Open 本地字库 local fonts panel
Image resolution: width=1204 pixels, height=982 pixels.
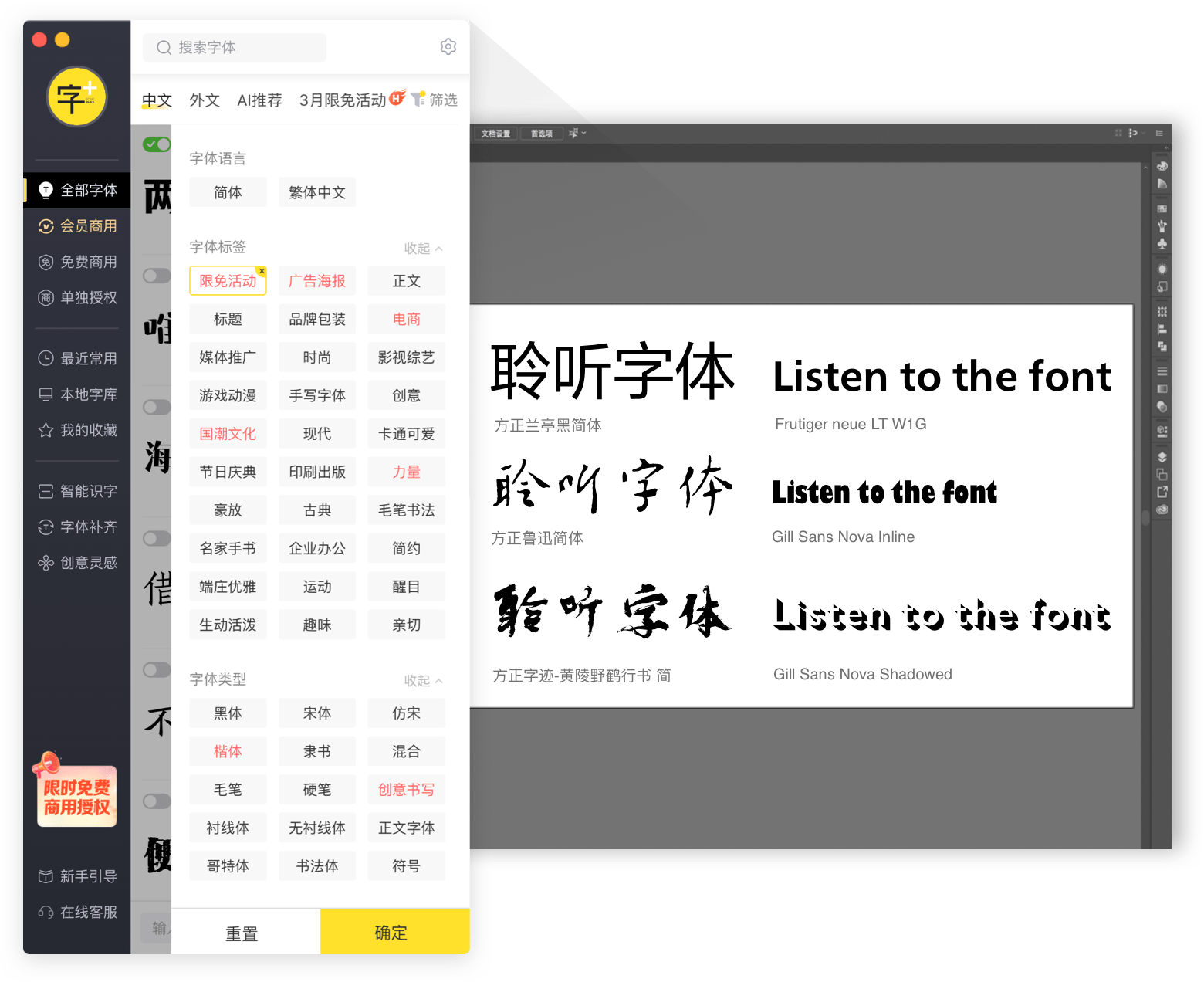point(76,394)
